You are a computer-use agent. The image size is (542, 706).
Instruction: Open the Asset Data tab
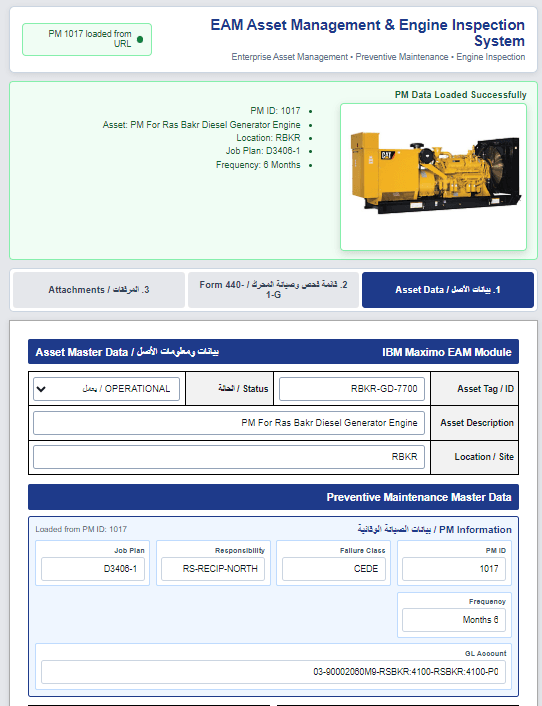447,290
